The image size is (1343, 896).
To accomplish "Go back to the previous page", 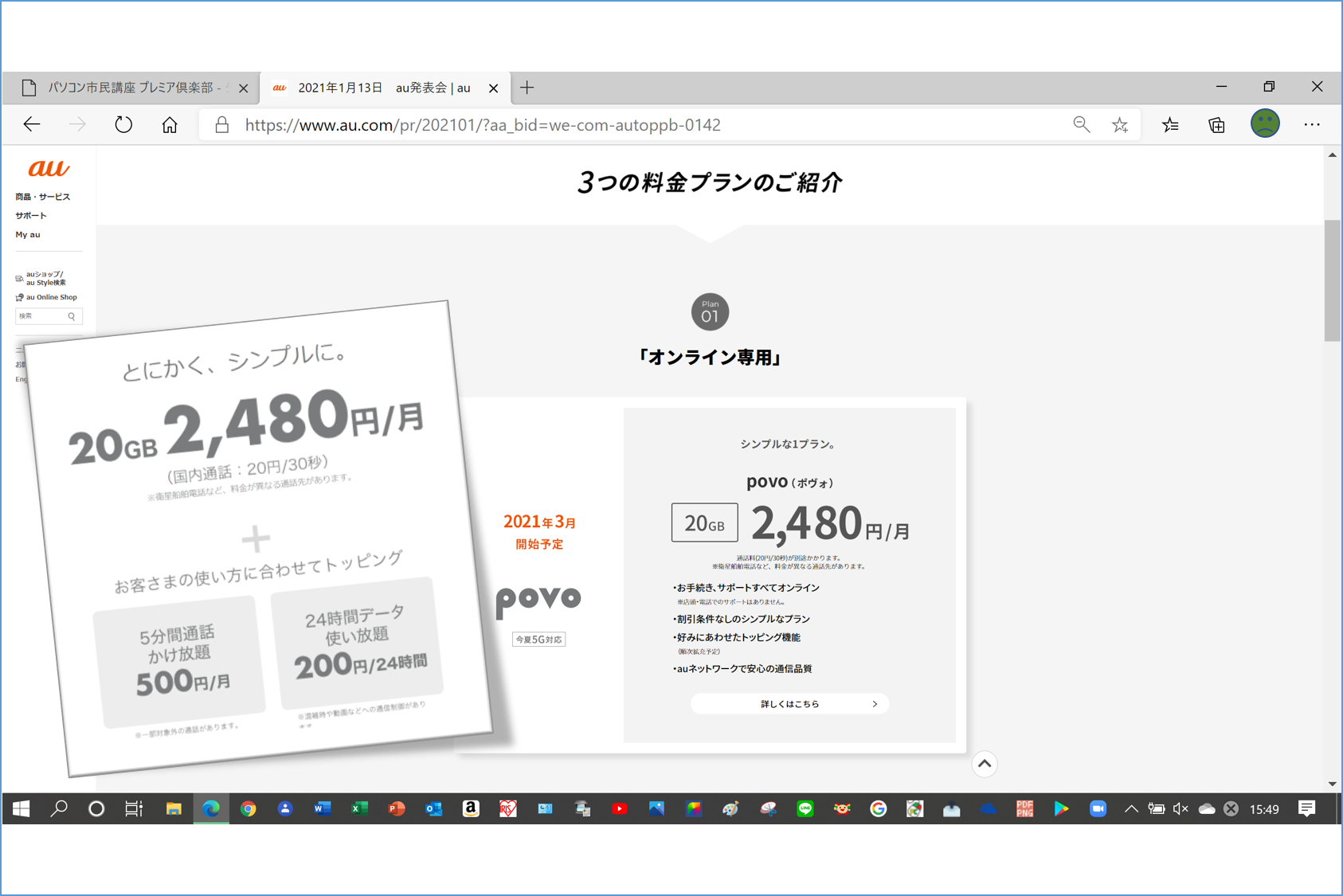I will 32,125.
